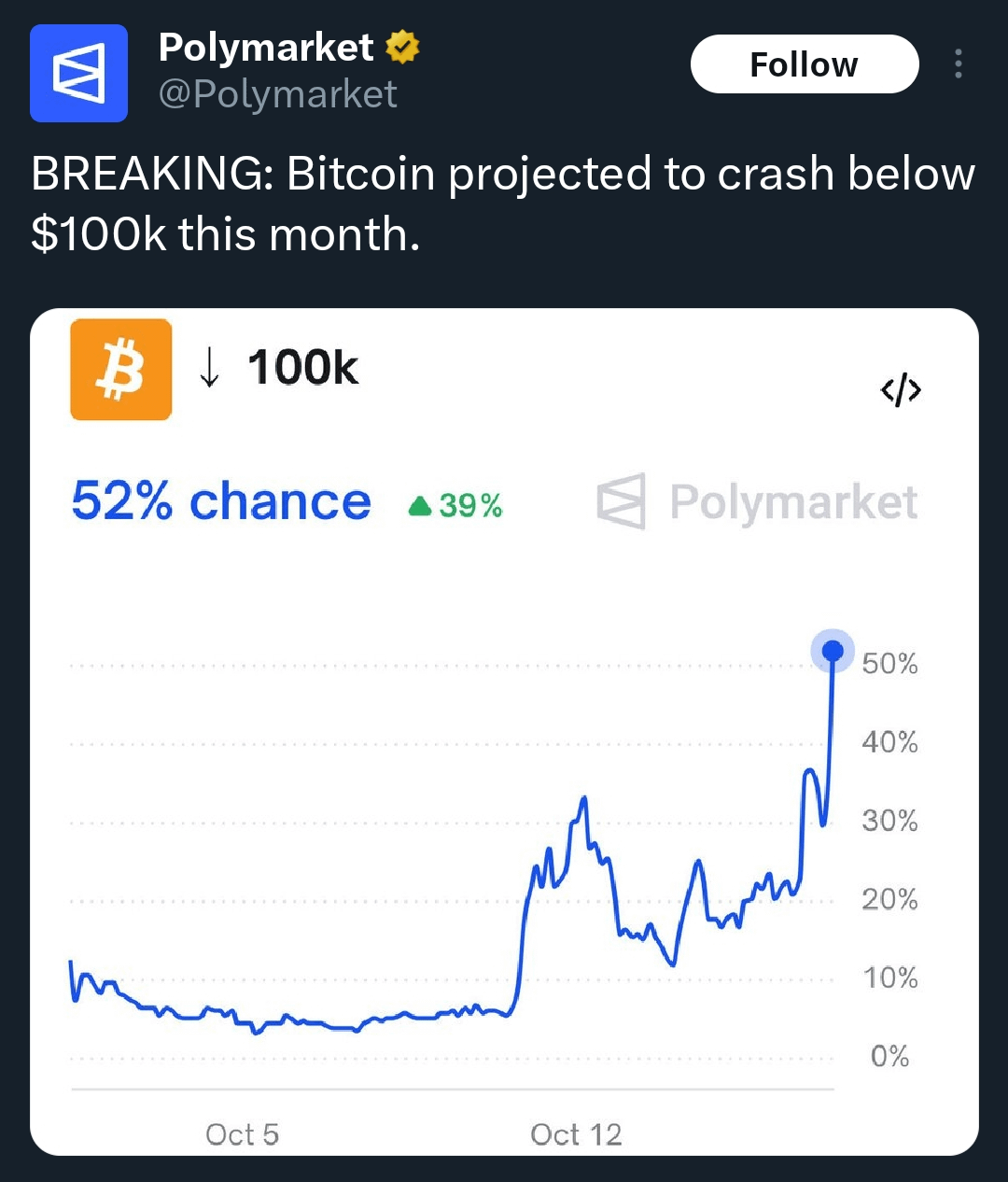Click the 100k market title
This screenshot has height=1182, width=1008.
coord(302,368)
